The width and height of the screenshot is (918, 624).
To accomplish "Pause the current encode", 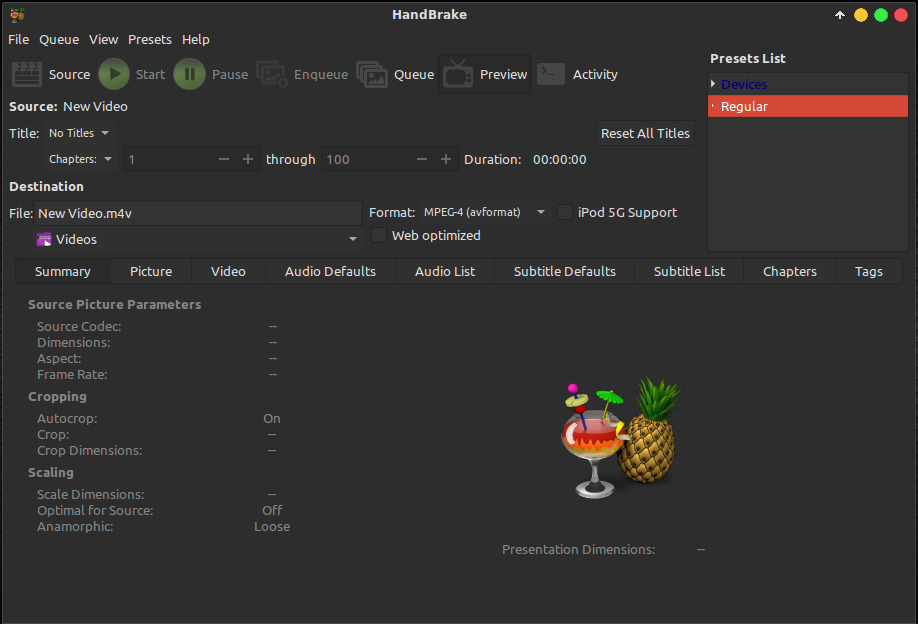I will coord(189,73).
